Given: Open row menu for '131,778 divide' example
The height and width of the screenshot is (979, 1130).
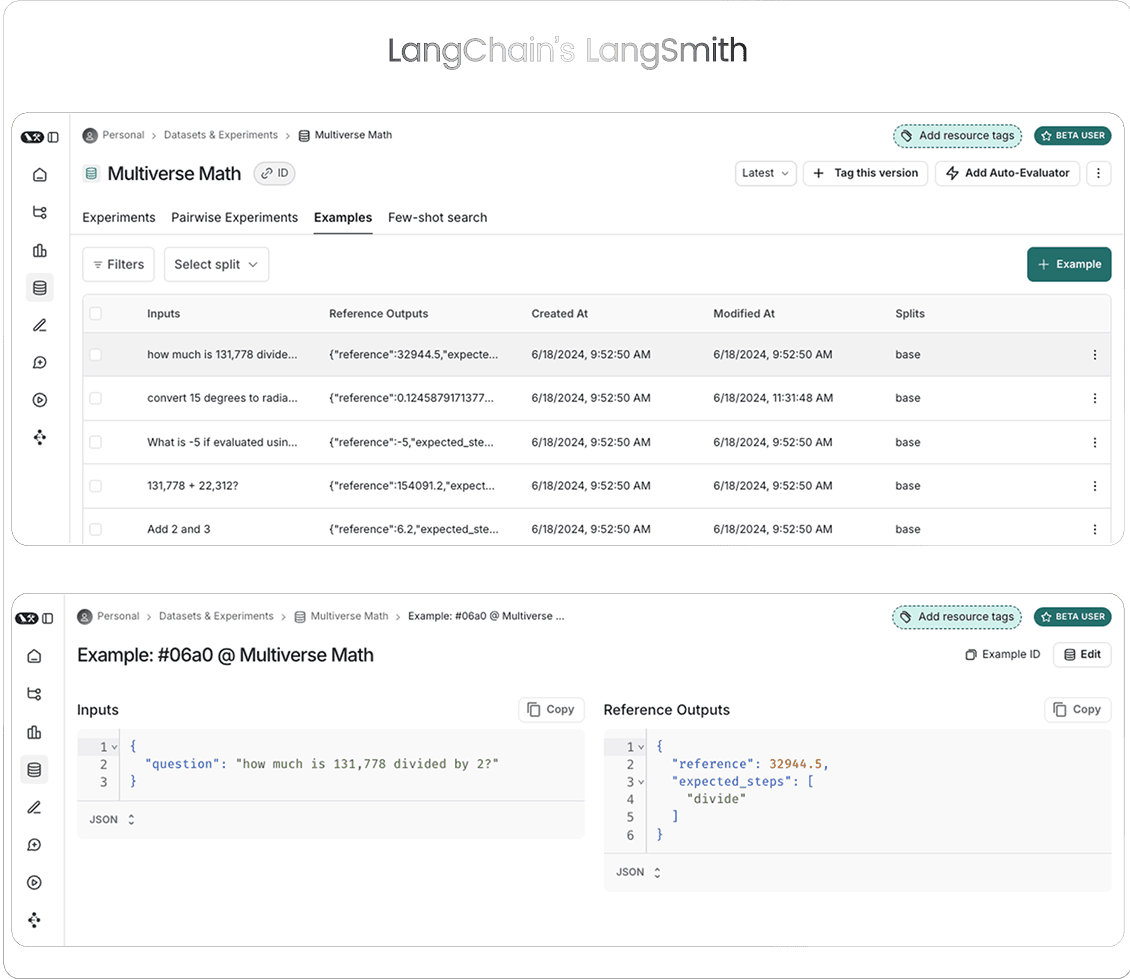Looking at the screenshot, I should click(1095, 355).
